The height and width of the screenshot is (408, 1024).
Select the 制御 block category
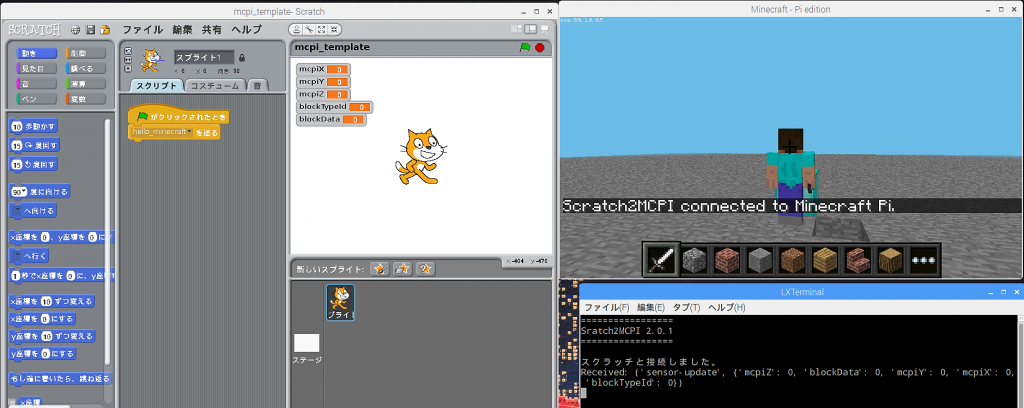[86, 54]
